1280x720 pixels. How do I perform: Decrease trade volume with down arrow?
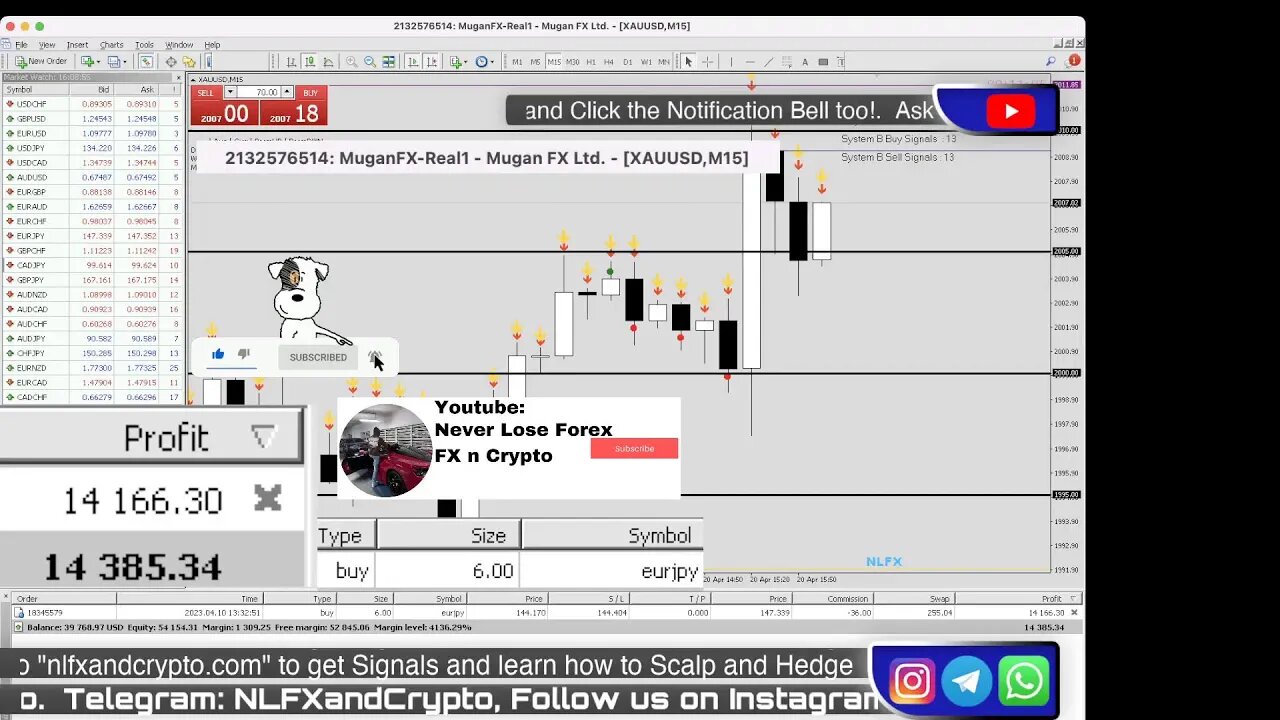click(x=230, y=93)
